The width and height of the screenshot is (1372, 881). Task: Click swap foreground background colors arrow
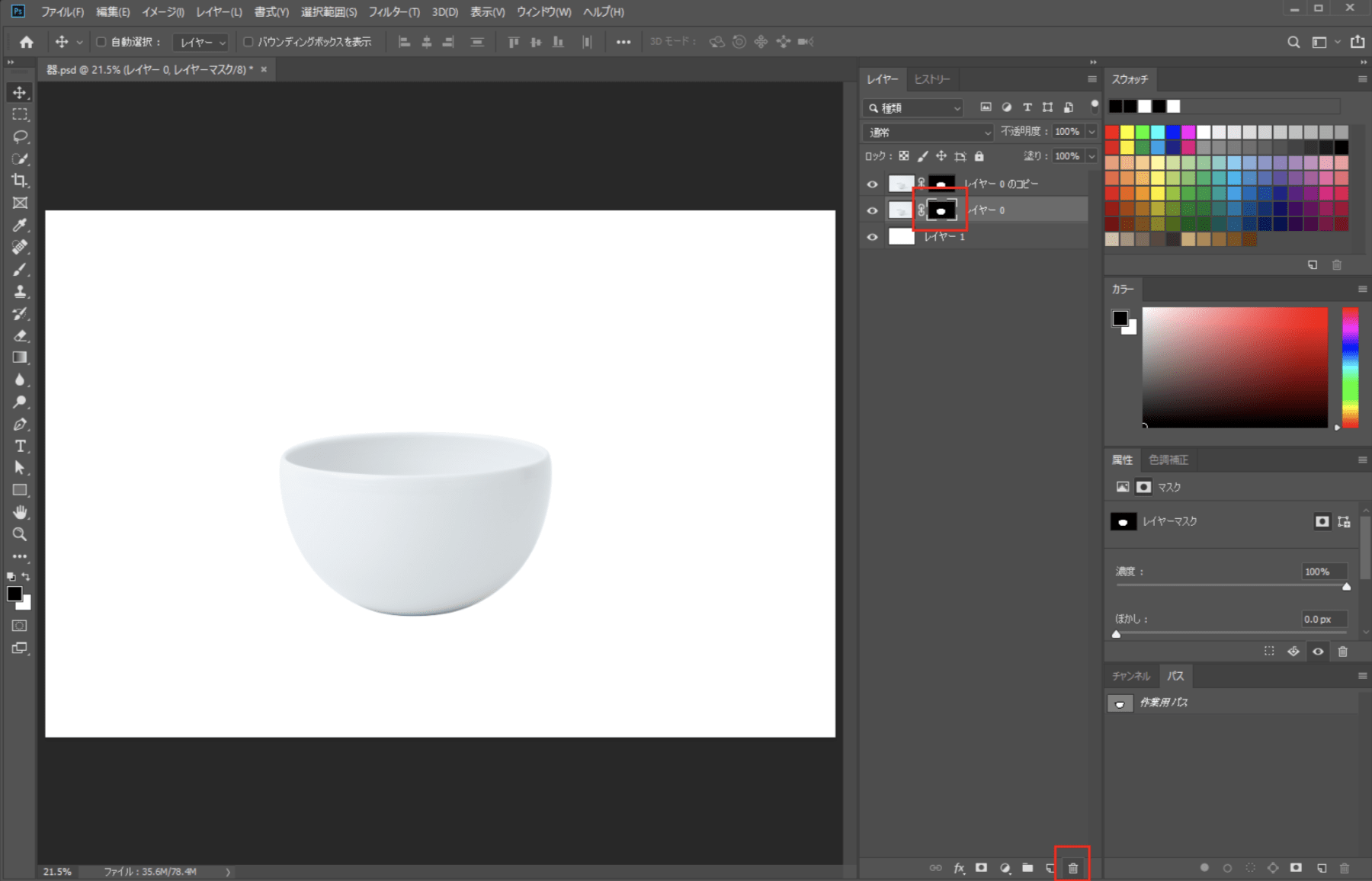(27, 577)
